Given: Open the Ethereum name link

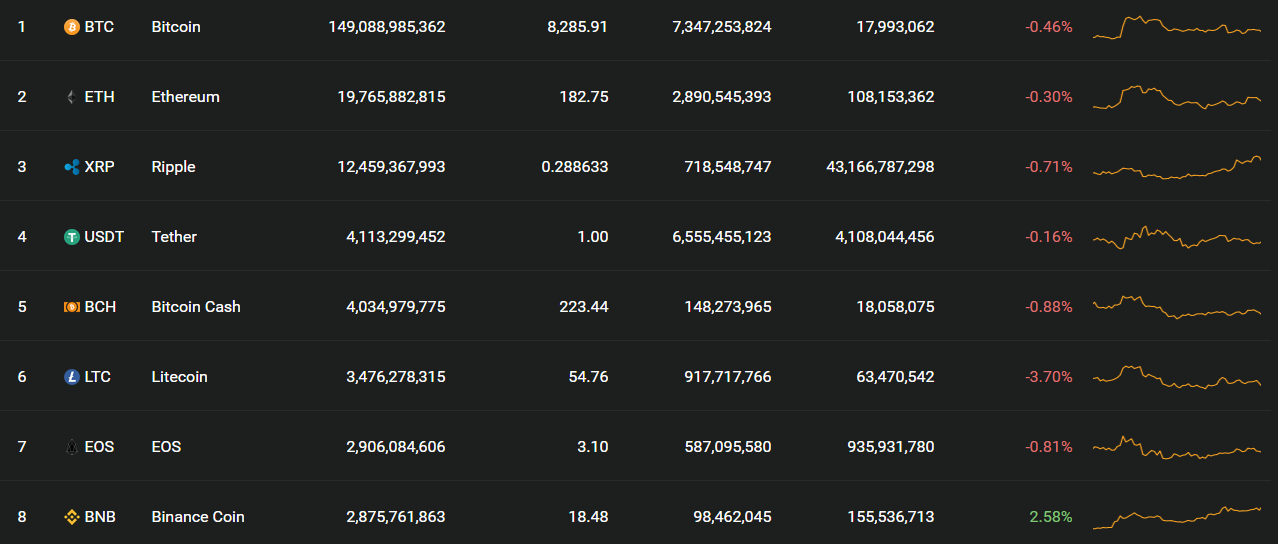Looking at the screenshot, I should (185, 97).
